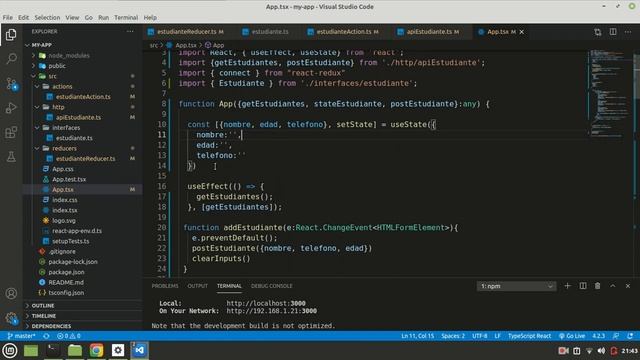Open terminal selector dropdown 1: npm
The height and width of the screenshot is (360, 640).
click(x=516, y=286)
